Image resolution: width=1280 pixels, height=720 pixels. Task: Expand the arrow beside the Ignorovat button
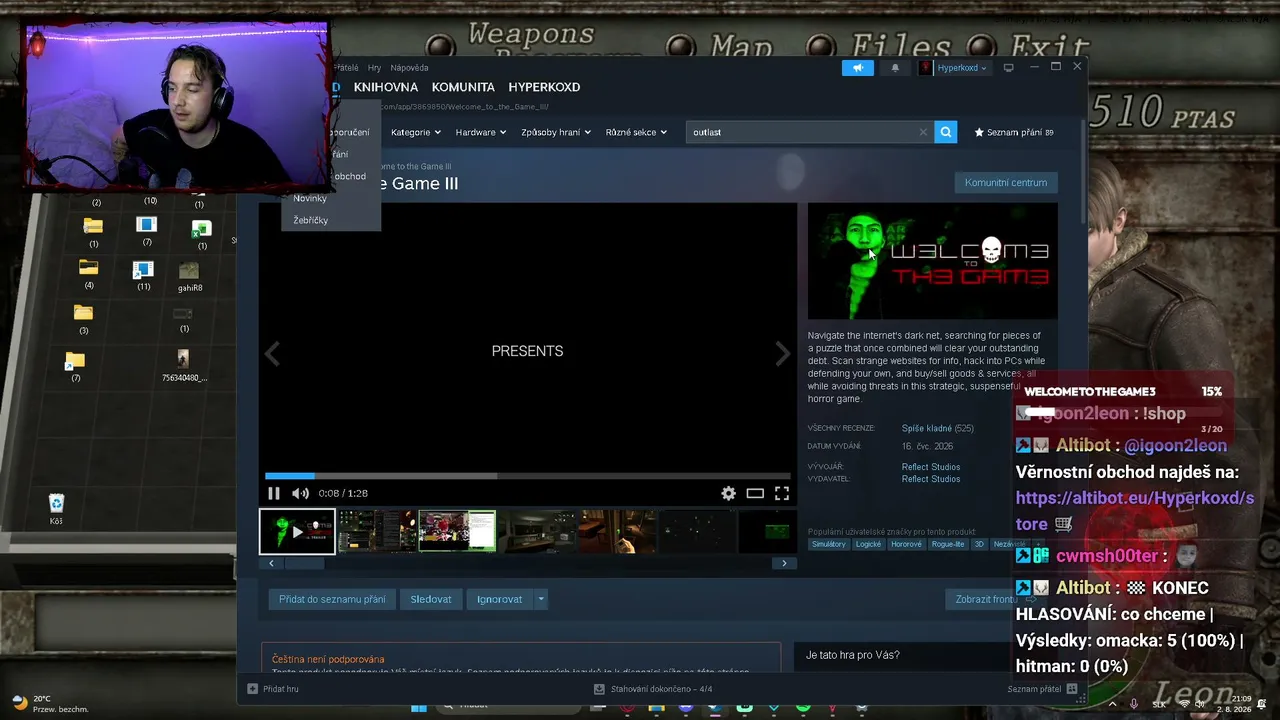pos(541,599)
